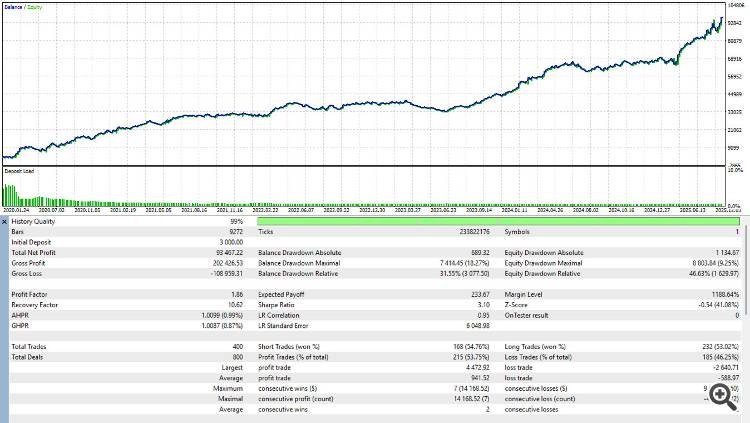
Task: Click the Gross Profit value 202 426.53
Action: pyautogui.click(x=228, y=263)
